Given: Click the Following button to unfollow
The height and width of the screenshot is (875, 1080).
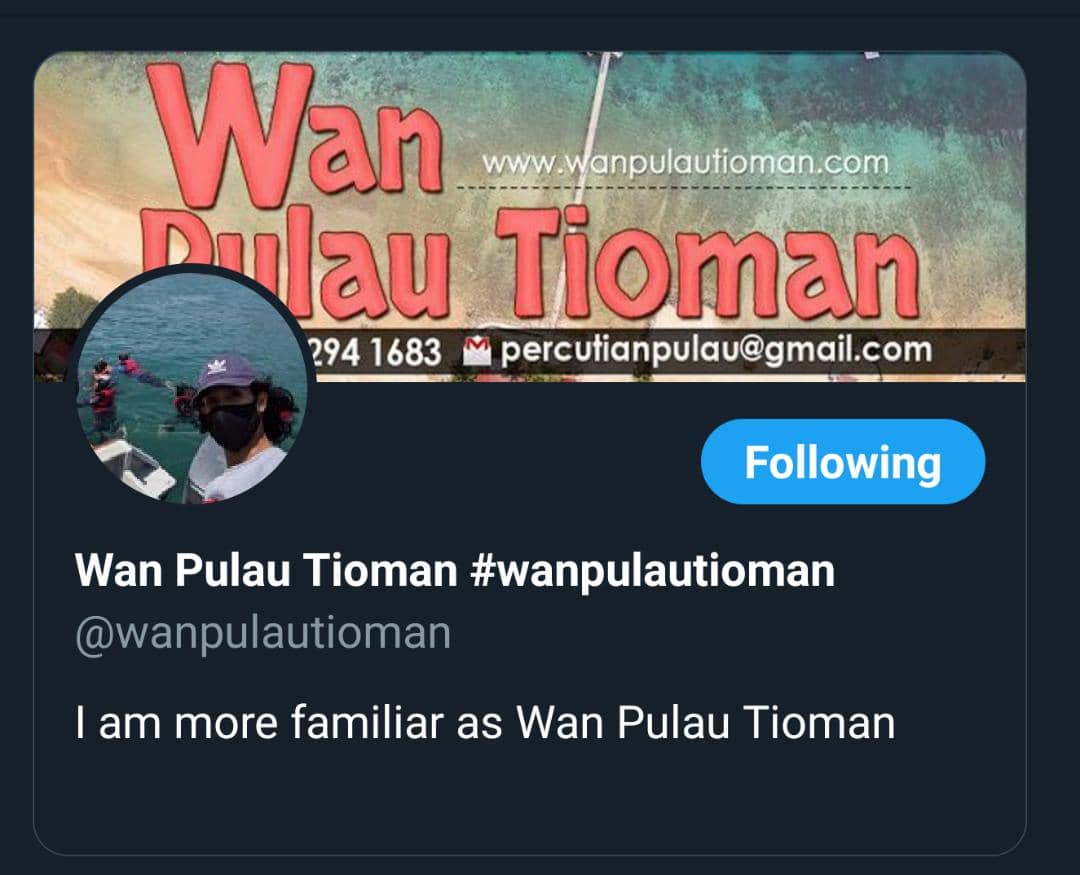Looking at the screenshot, I should [x=842, y=462].
